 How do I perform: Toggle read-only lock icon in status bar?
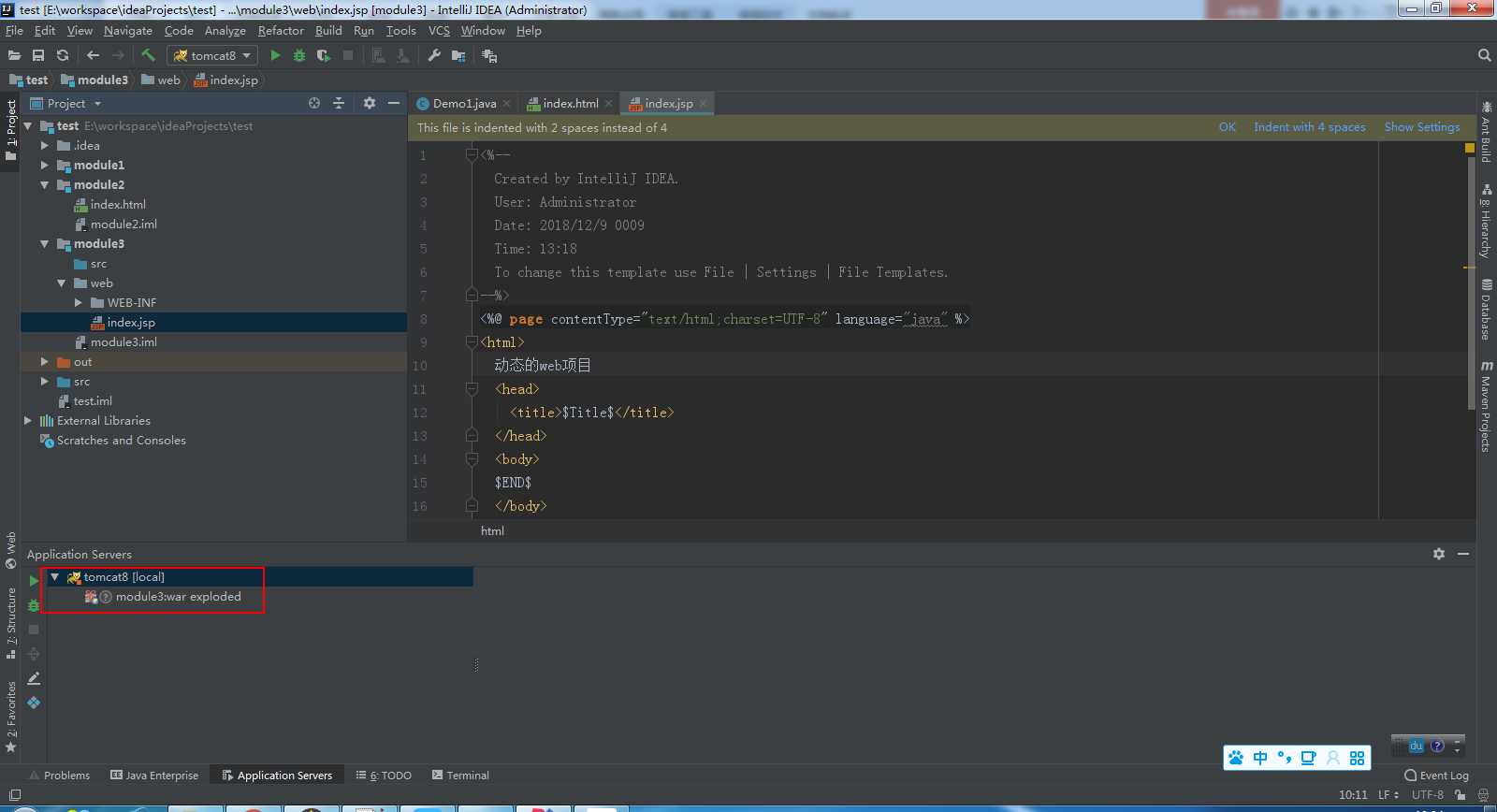(x=1461, y=794)
